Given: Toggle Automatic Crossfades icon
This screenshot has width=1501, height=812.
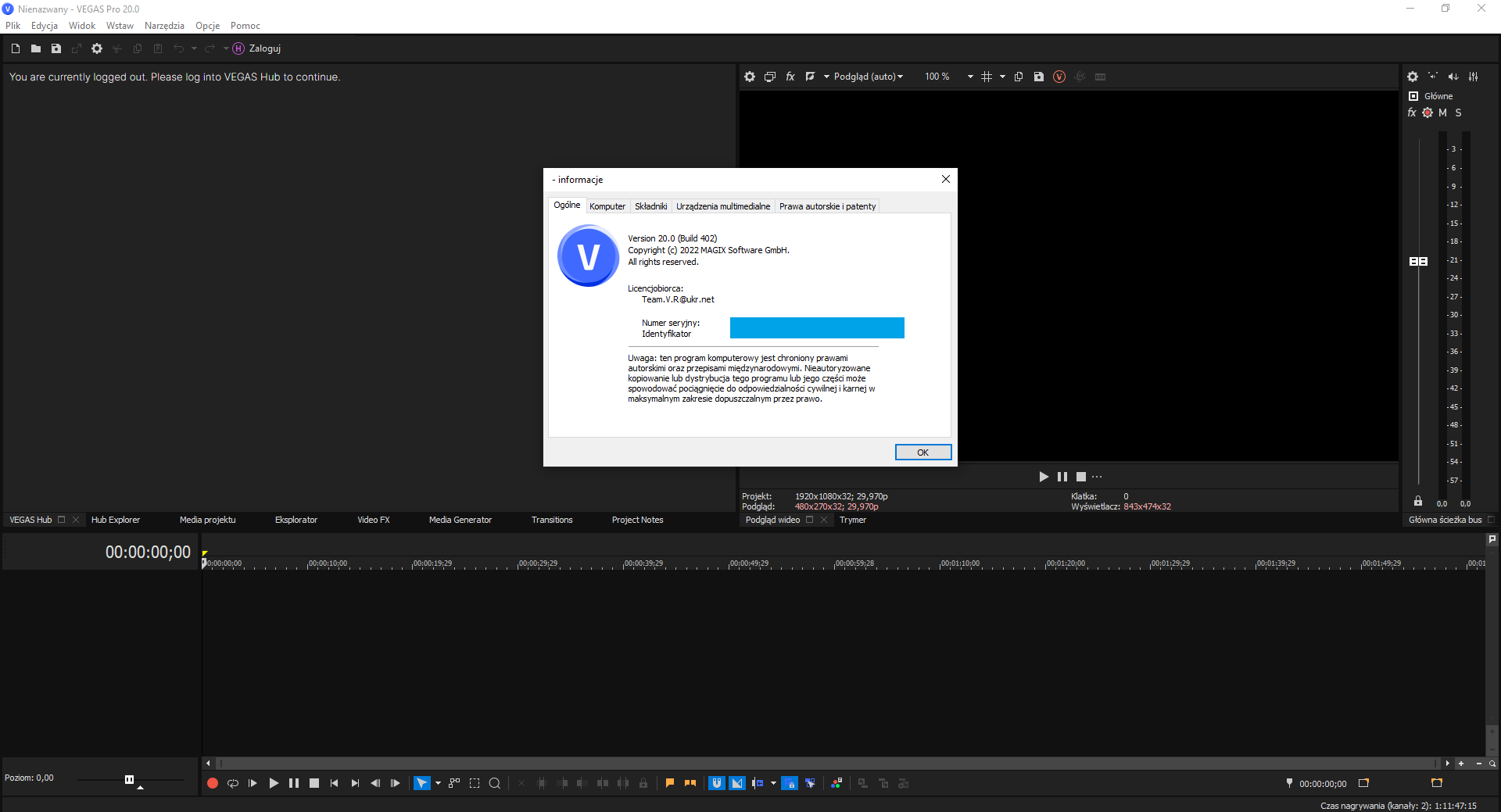Looking at the screenshot, I should (737, 783).
